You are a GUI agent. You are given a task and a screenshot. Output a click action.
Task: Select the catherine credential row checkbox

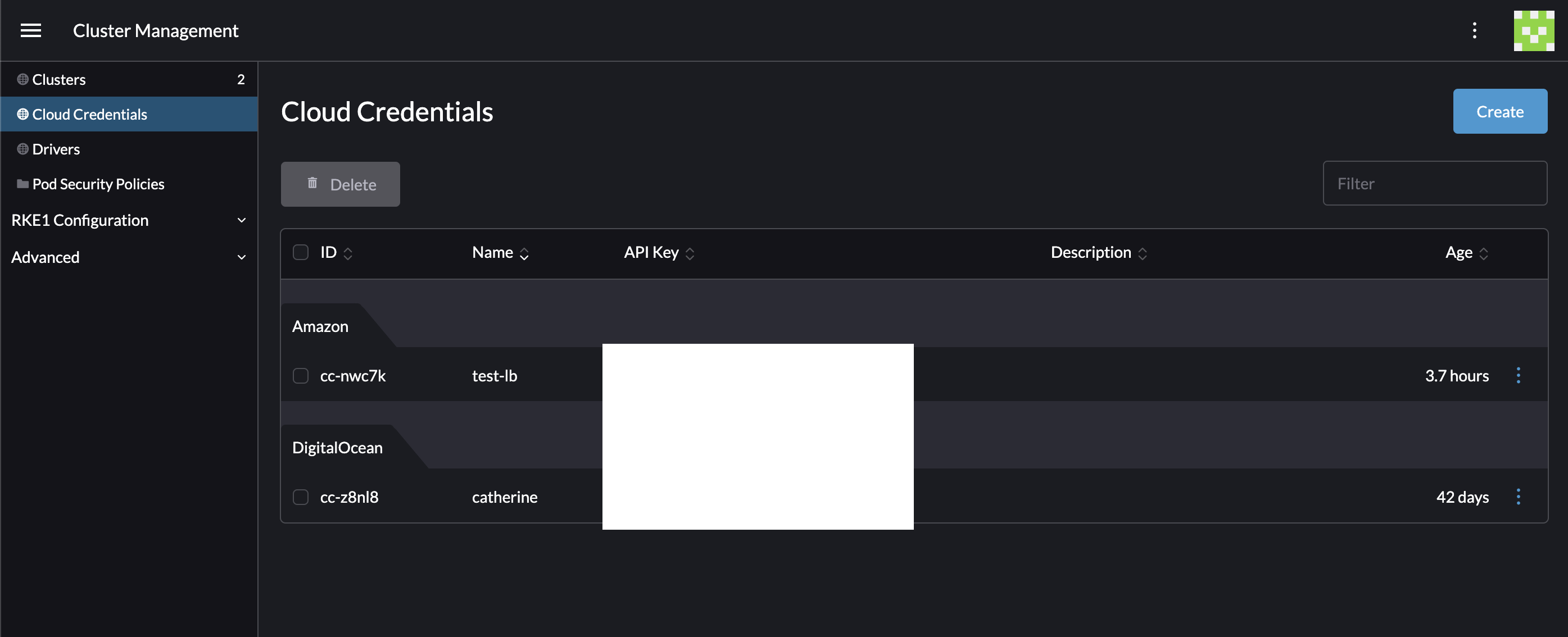301,497
